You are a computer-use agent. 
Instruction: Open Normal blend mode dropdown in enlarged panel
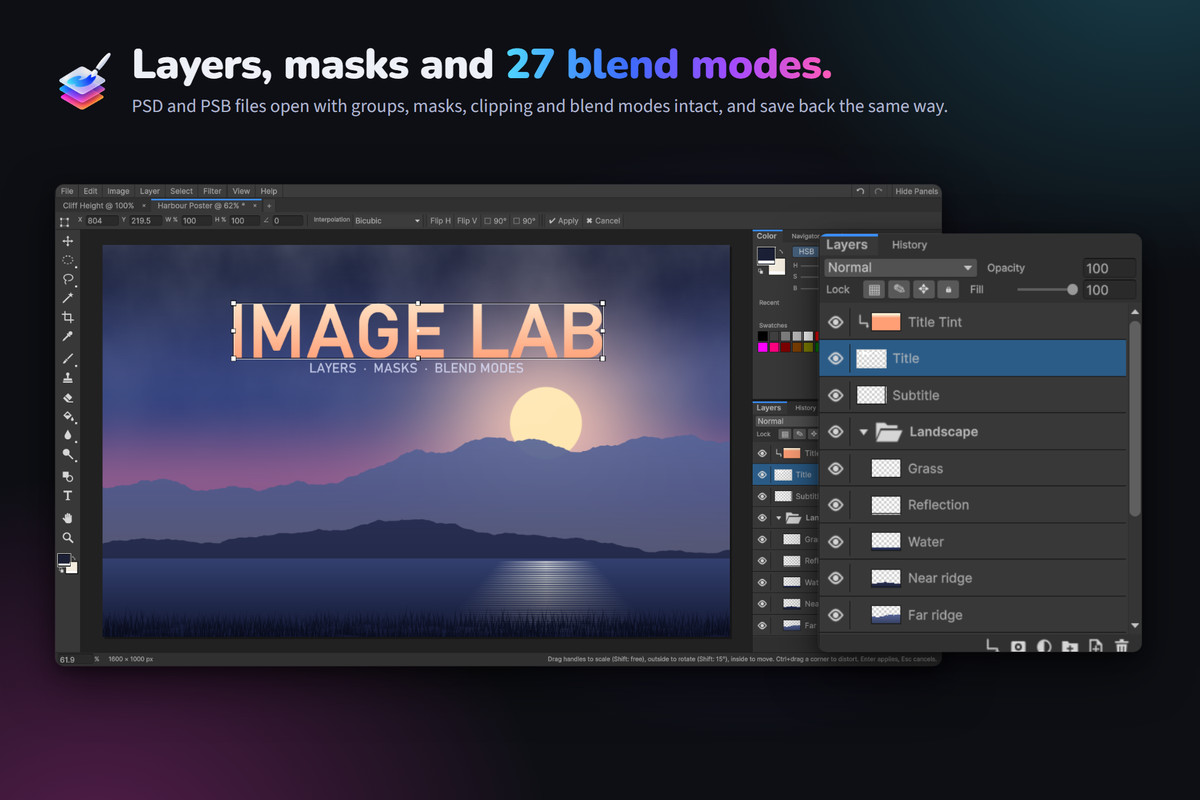point(901,267)
